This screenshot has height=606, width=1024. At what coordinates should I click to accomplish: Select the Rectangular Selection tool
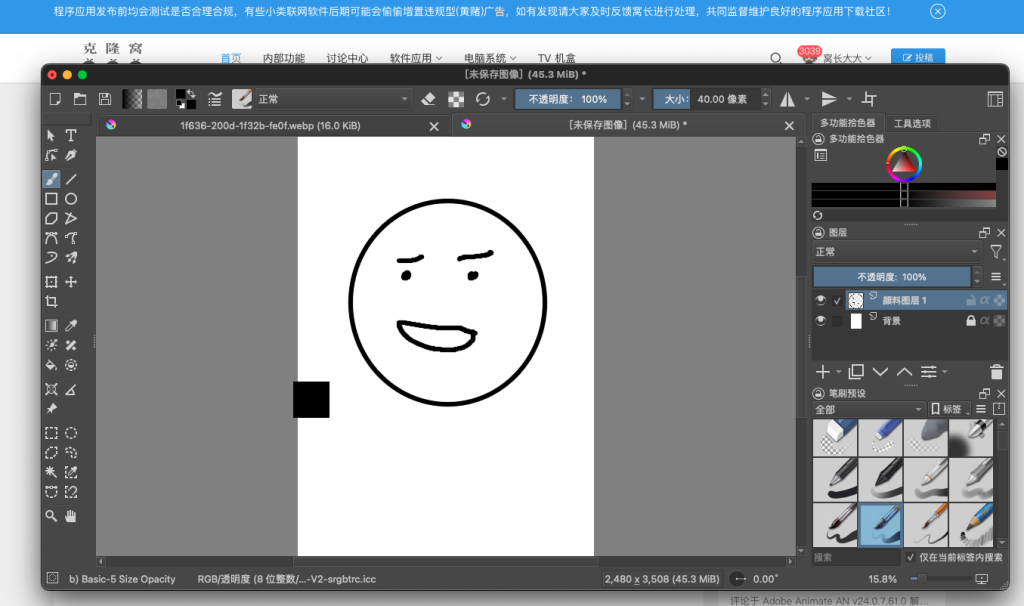tap(52, 433)
